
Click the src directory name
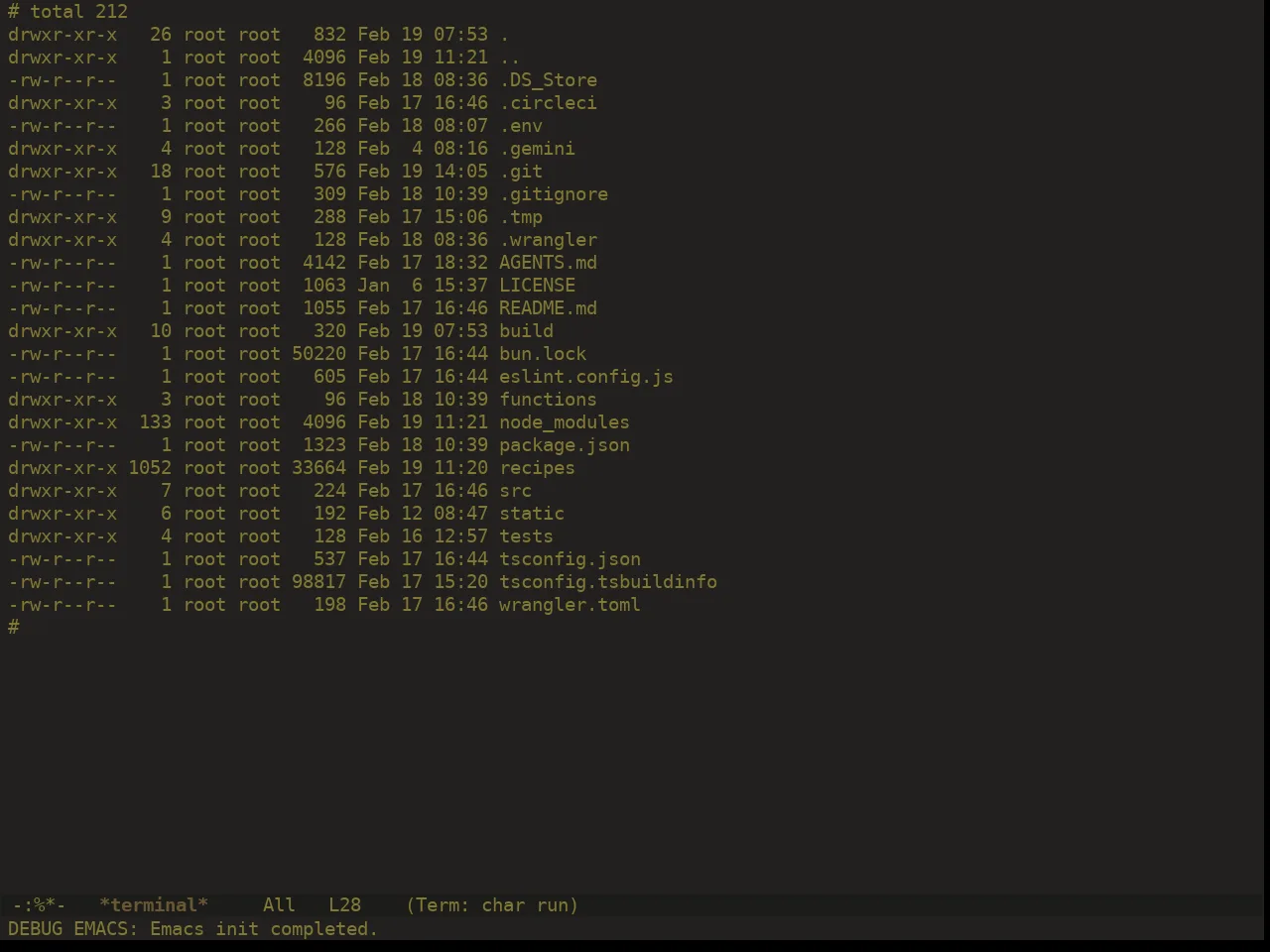pyautogui.click(x=515, y=491)
